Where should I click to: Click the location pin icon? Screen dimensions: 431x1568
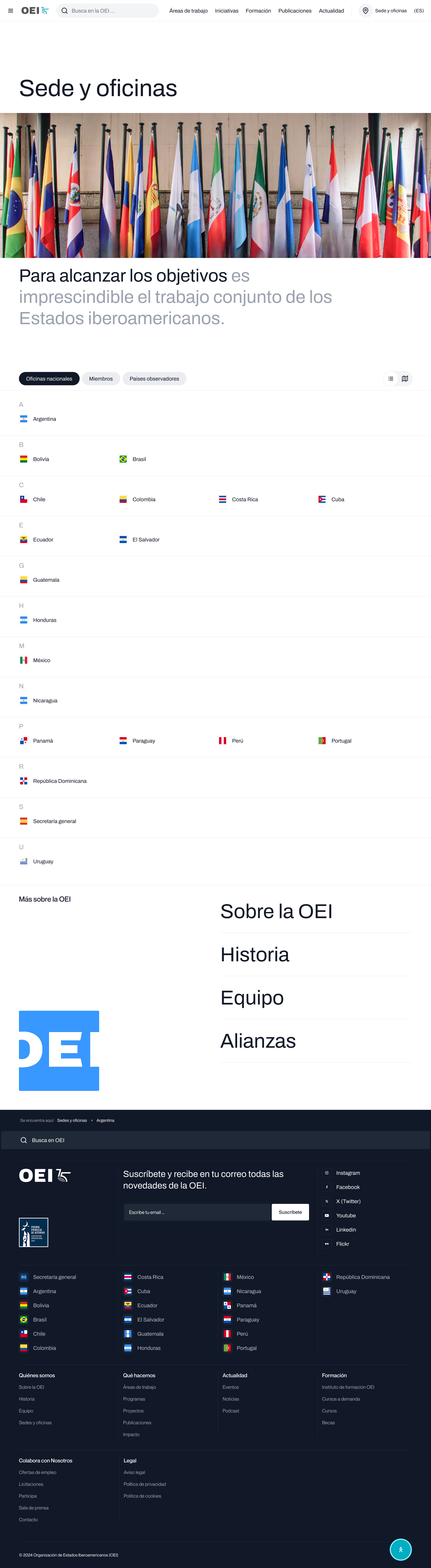click(365, 11)
